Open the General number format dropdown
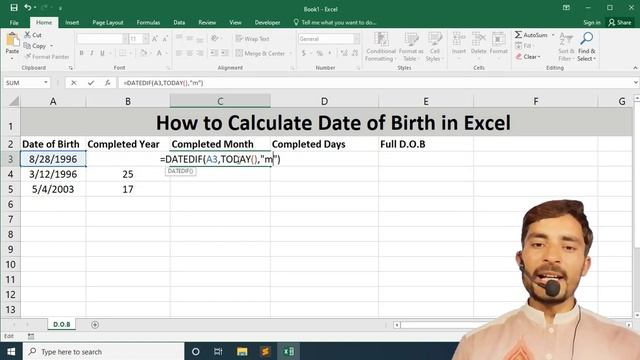The image size is (640, 360). pyautogui.click(x=357, y=39)
